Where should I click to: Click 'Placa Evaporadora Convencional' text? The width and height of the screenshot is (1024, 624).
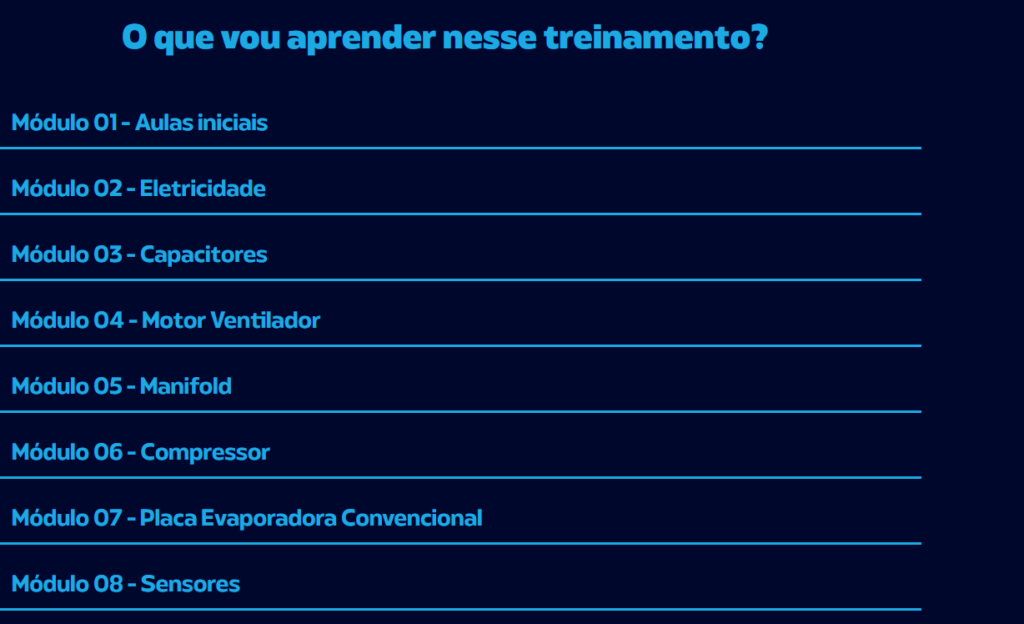pyautogui.click(x=311, y=518)
